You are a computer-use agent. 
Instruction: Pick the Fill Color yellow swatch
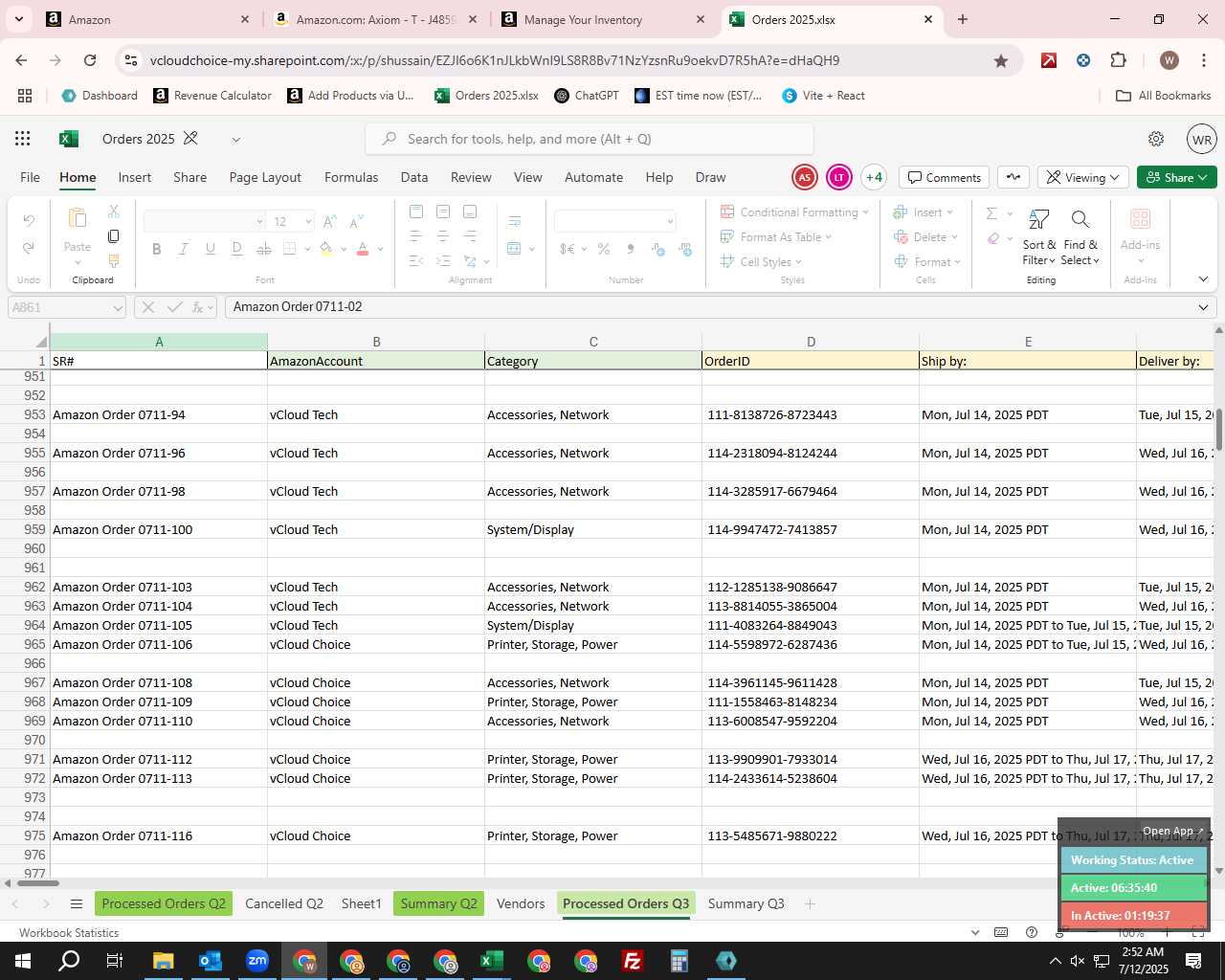[x=326, y=249]
